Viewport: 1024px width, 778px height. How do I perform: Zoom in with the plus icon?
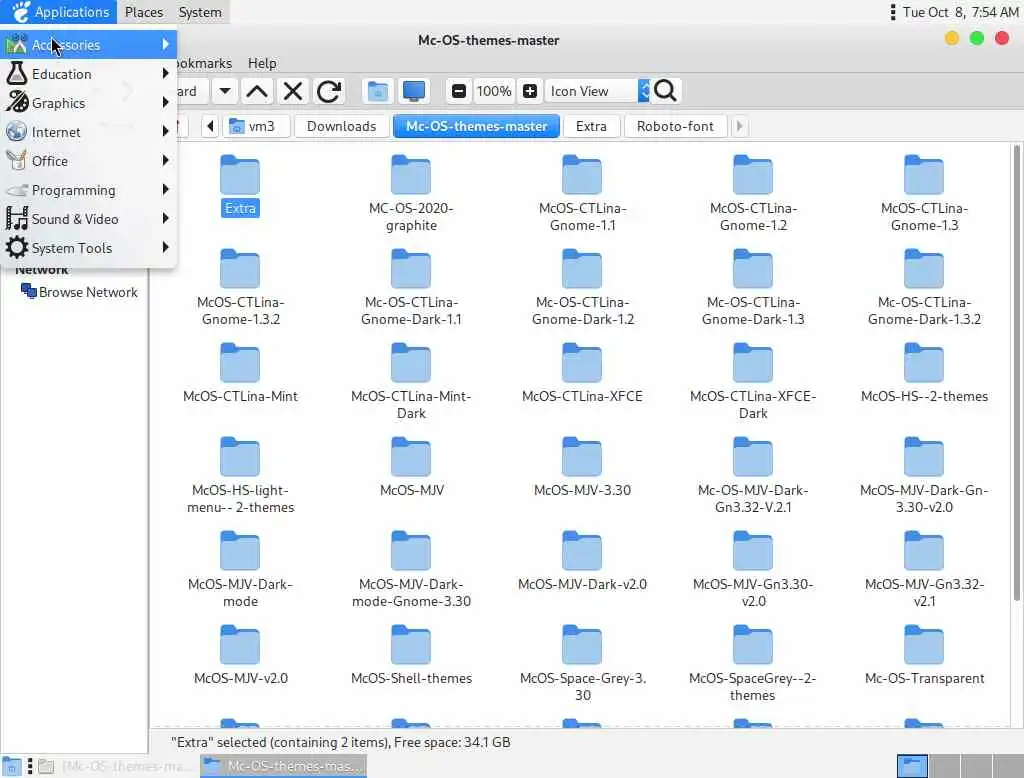coord(530,91)
